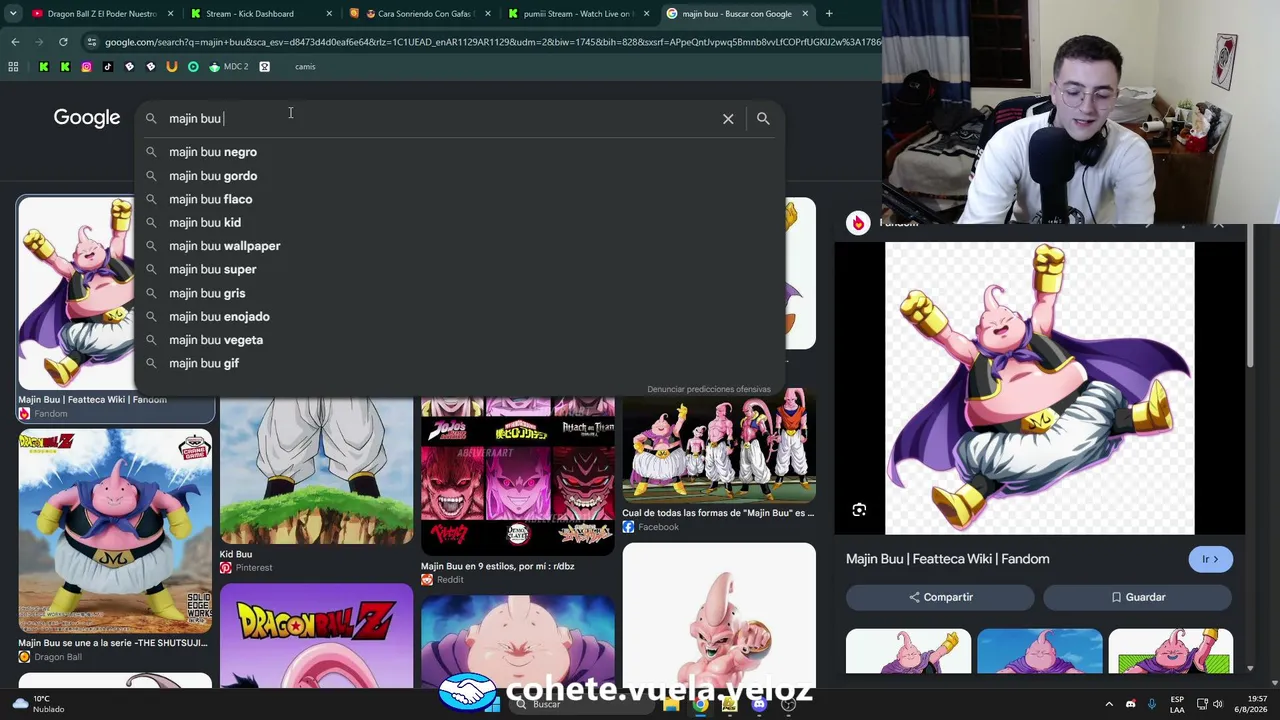Choose suggestion majin buu enojado
The height and width of the screenshot is (720, 1280).
[459, 317]
